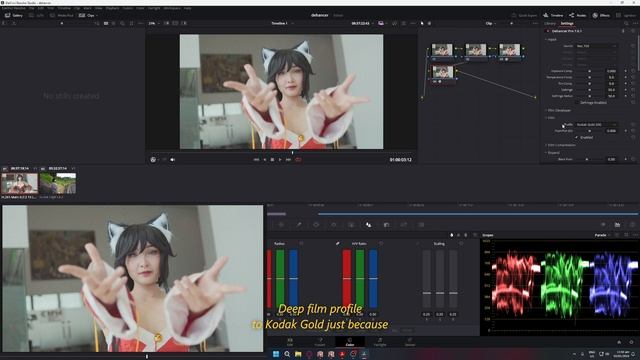Jump to the next clip in viewer
The height and width of the screenshot is (360, 640).
click(288, 160)
